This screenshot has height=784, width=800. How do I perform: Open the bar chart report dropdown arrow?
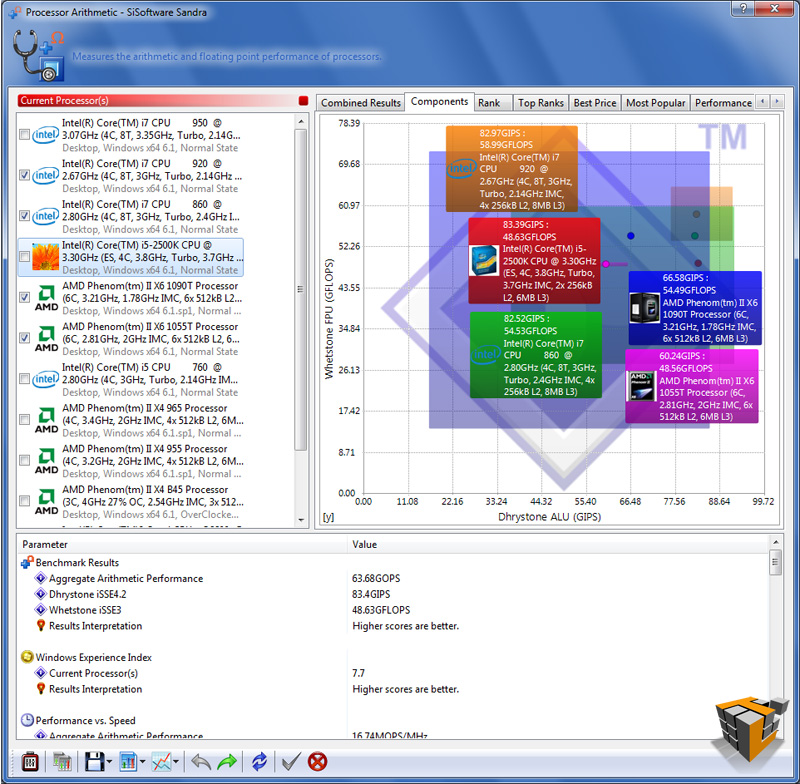142,762
